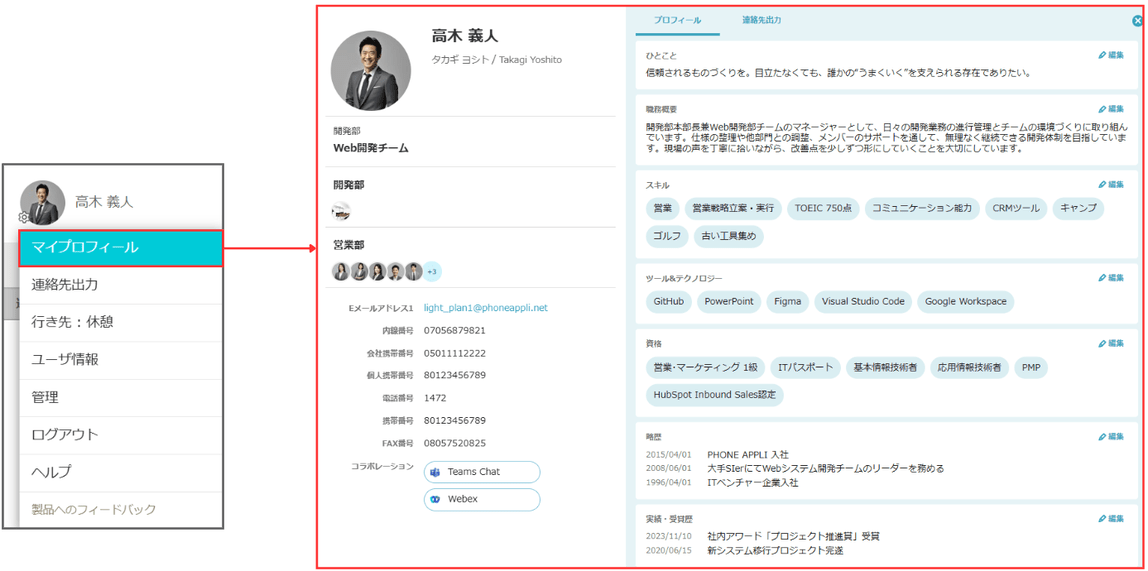This screenshot has height=571, width=1148.
Task: Switch to the 連絡先出力 tab
Action: click(761, 20)
